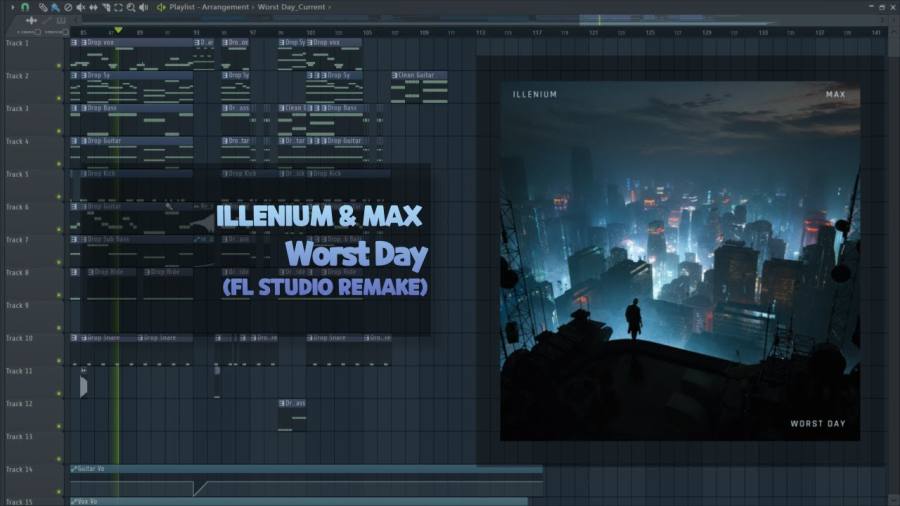
Task: Mute Track 3 with its green switch
Action: [59, 131]
